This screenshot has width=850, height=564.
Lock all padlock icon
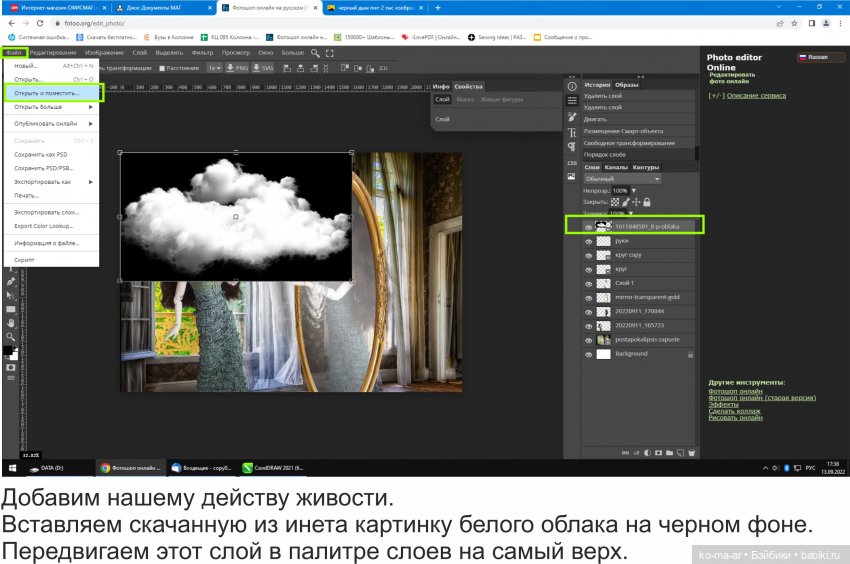647,202
